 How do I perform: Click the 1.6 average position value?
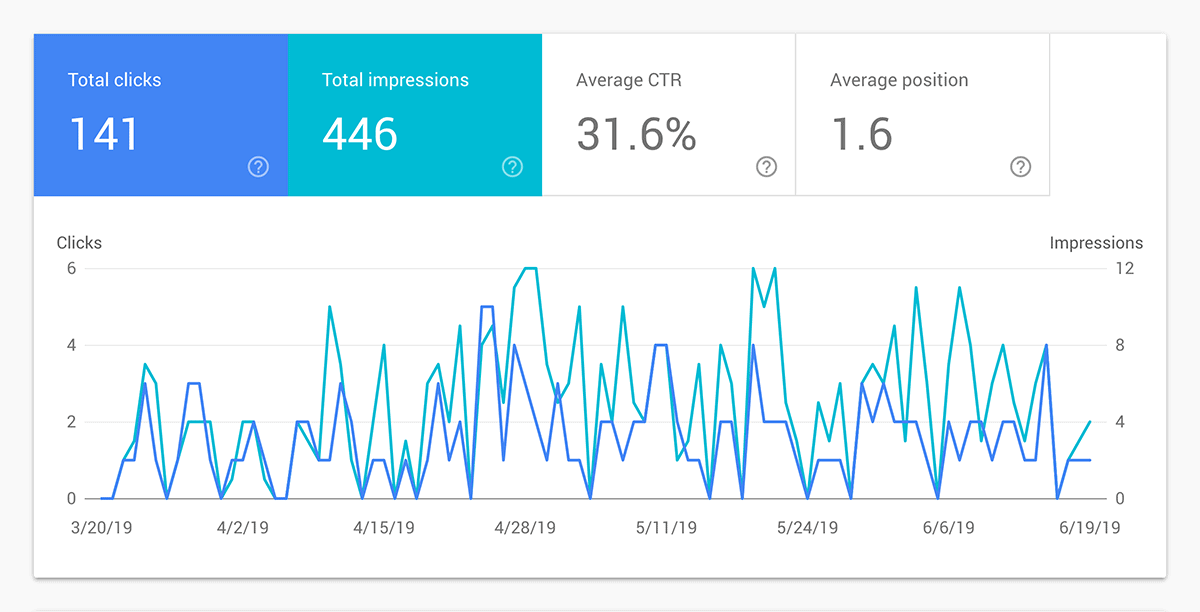[861, 134]
